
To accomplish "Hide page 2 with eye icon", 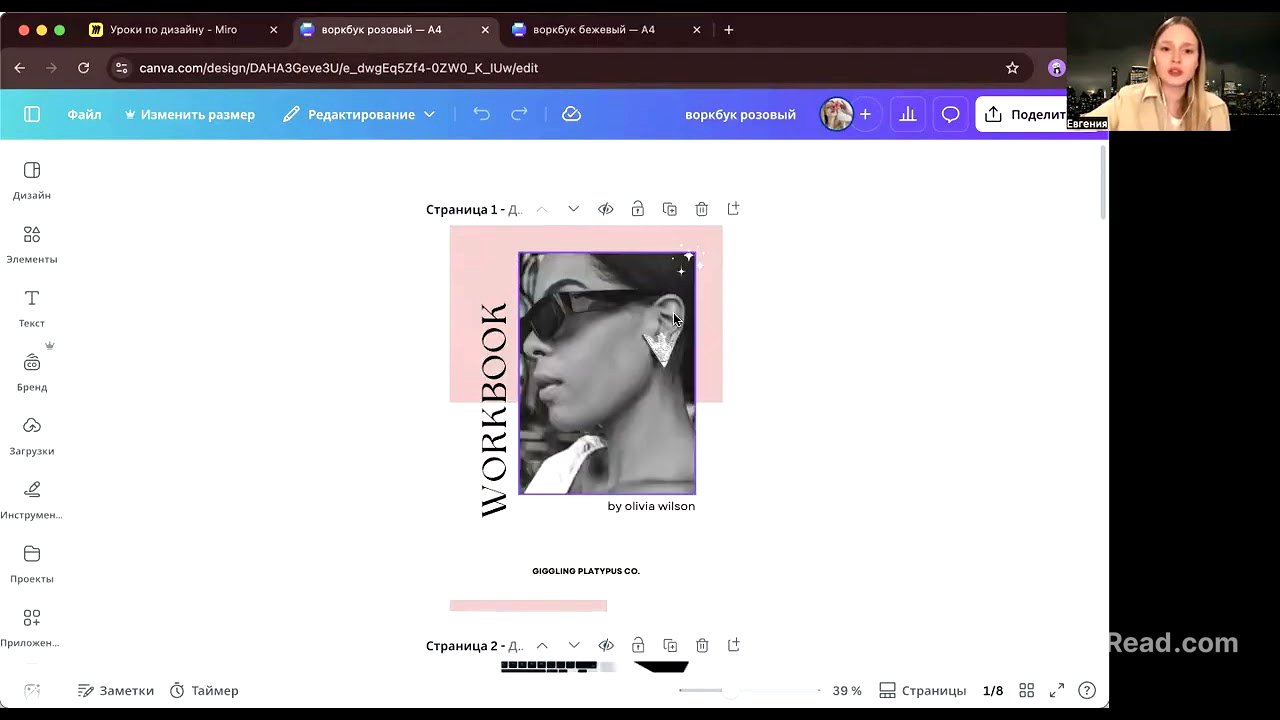I will [x=606, y=646].
